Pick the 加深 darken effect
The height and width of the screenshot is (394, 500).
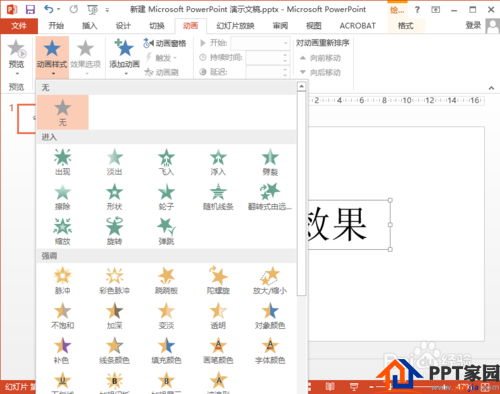(114, 315)
